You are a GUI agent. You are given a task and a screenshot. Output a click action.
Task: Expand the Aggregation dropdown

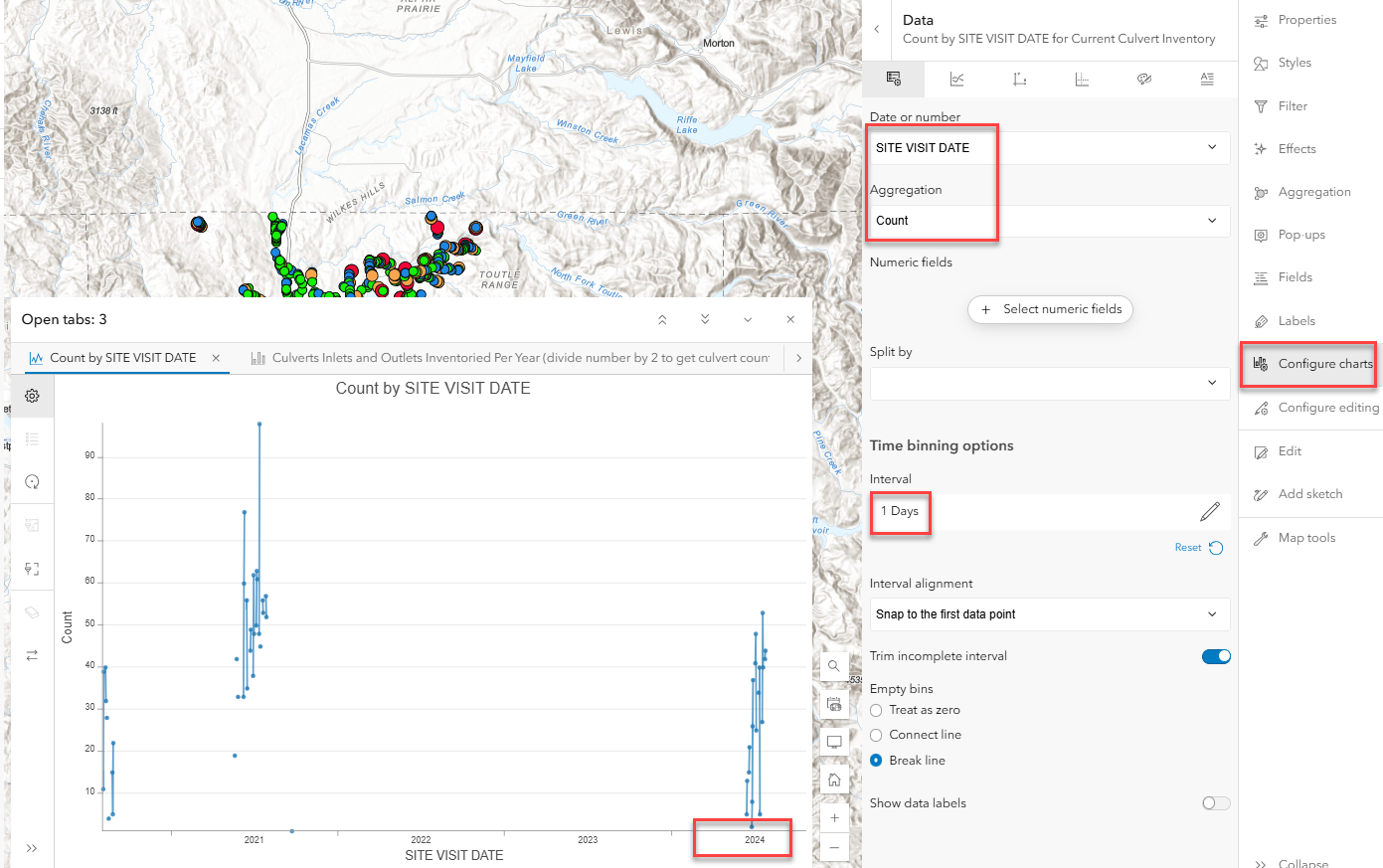tap(1049, 221)
